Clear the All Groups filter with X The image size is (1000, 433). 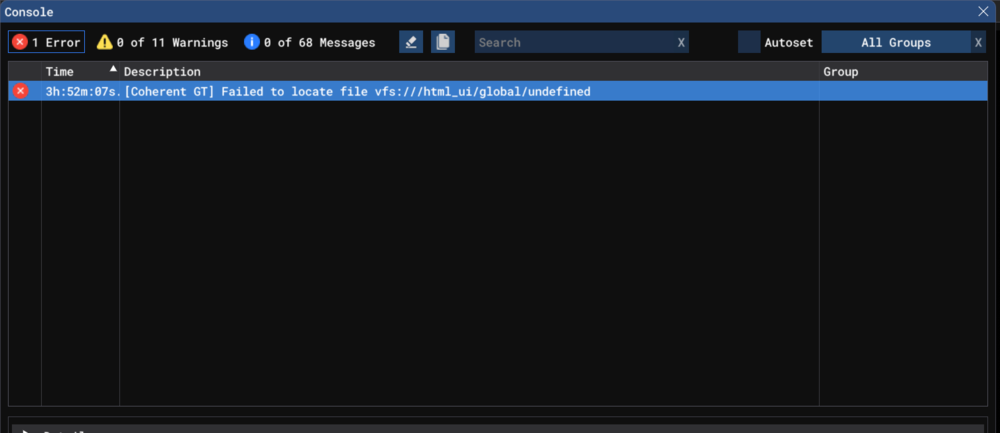click(x=978, y=42)
